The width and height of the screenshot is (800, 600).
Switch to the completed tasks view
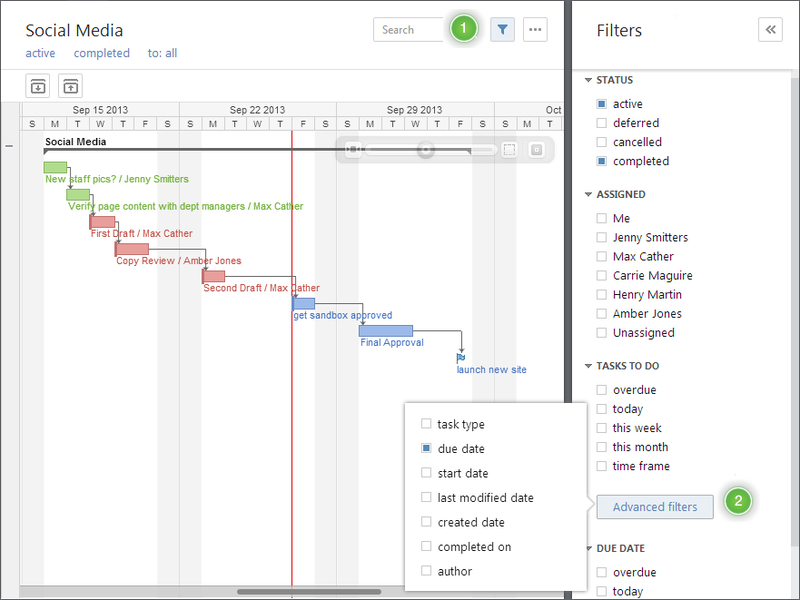point(101,53)
